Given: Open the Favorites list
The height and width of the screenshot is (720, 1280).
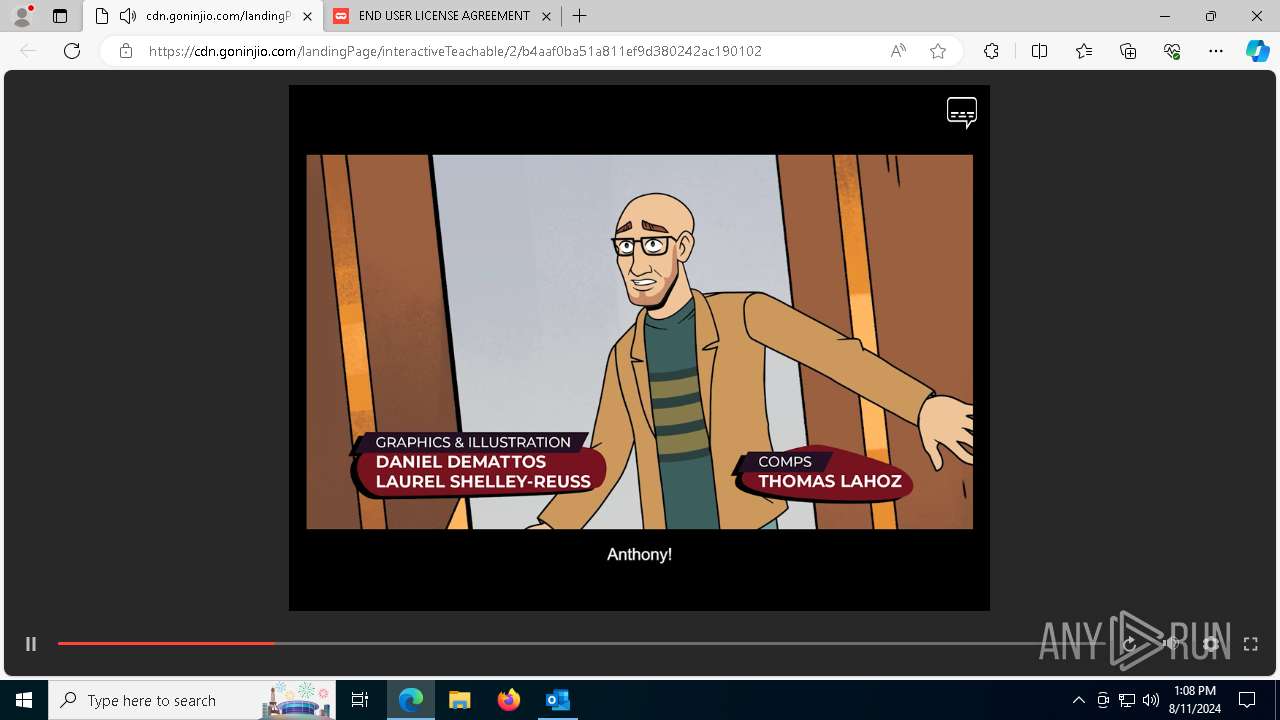Looking at the screenshot, I should pos(1084,51).
